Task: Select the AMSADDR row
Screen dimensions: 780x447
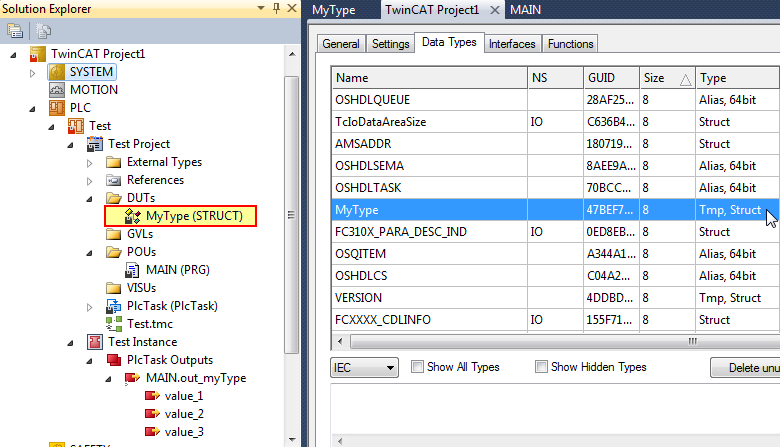Action: pyautogui.click(x=556, y=144)
